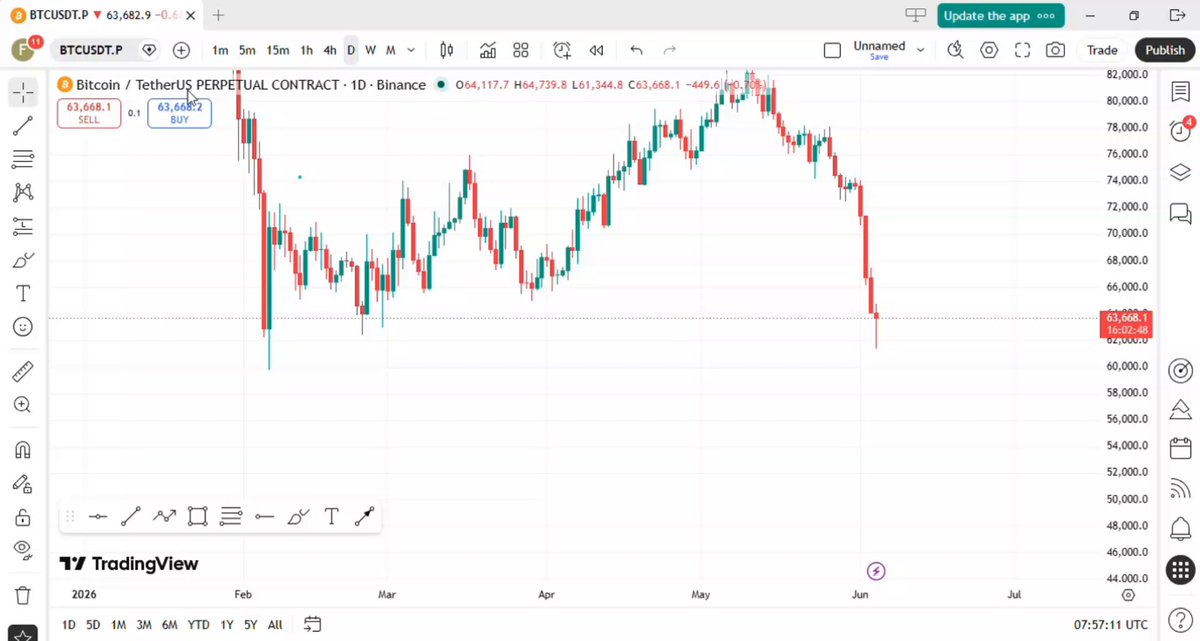This screenshot has width=1200, height=641.
Task: Click compare or add symbol plus button
Action: pos(181,50)
